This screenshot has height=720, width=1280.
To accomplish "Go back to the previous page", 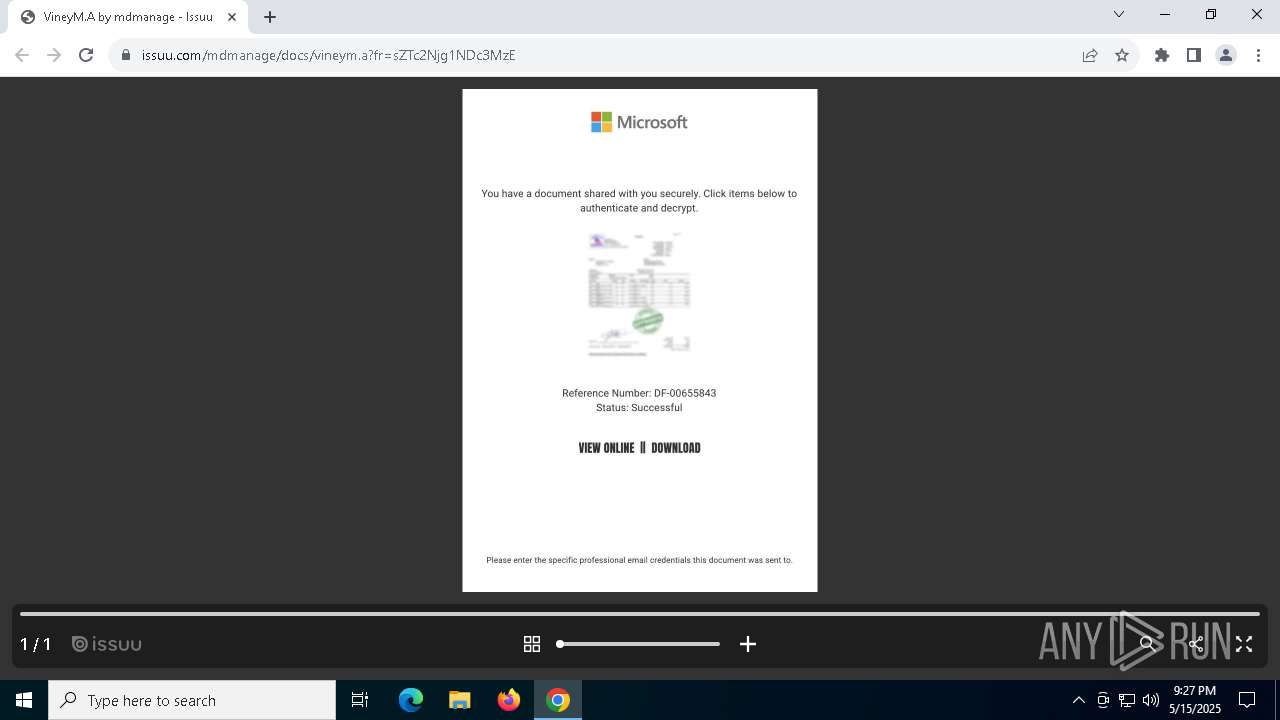I will [x=22, y=55].
